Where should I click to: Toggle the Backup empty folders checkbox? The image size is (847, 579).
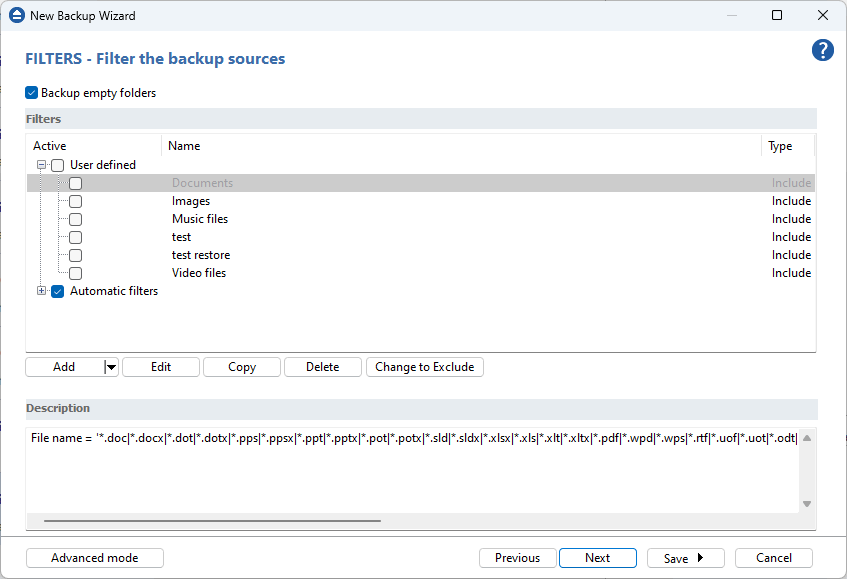click(32, 93)
